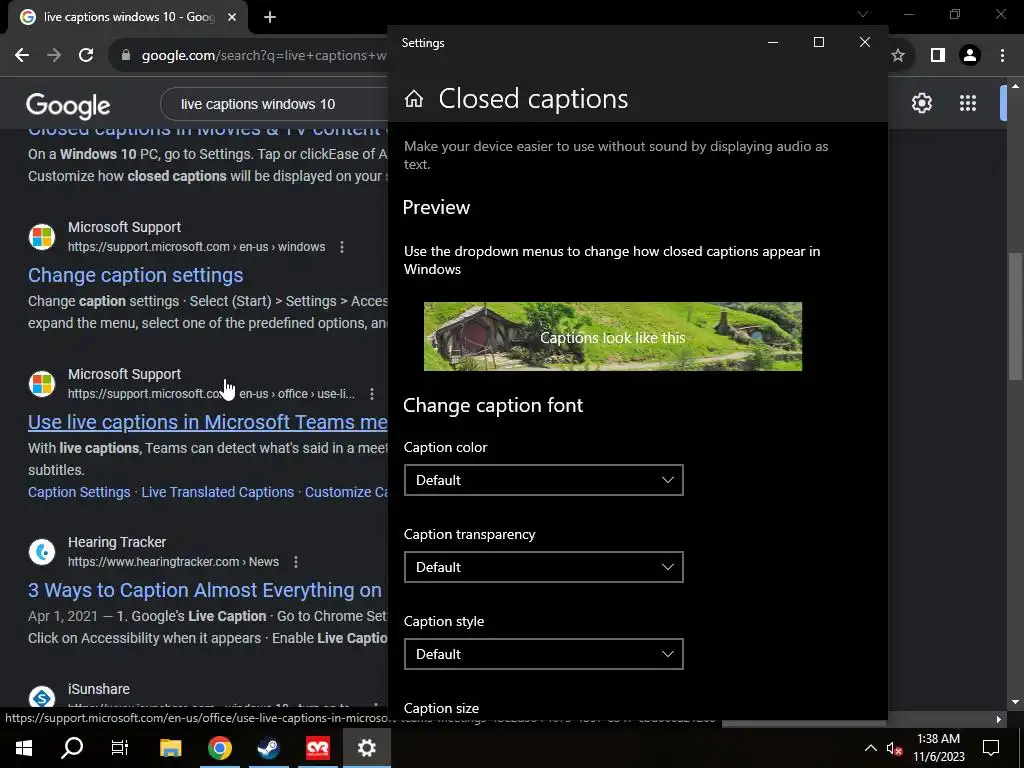Open more options for first Microsoft Support result
This screenshot has height=768, width=1024.
[342, 247]
